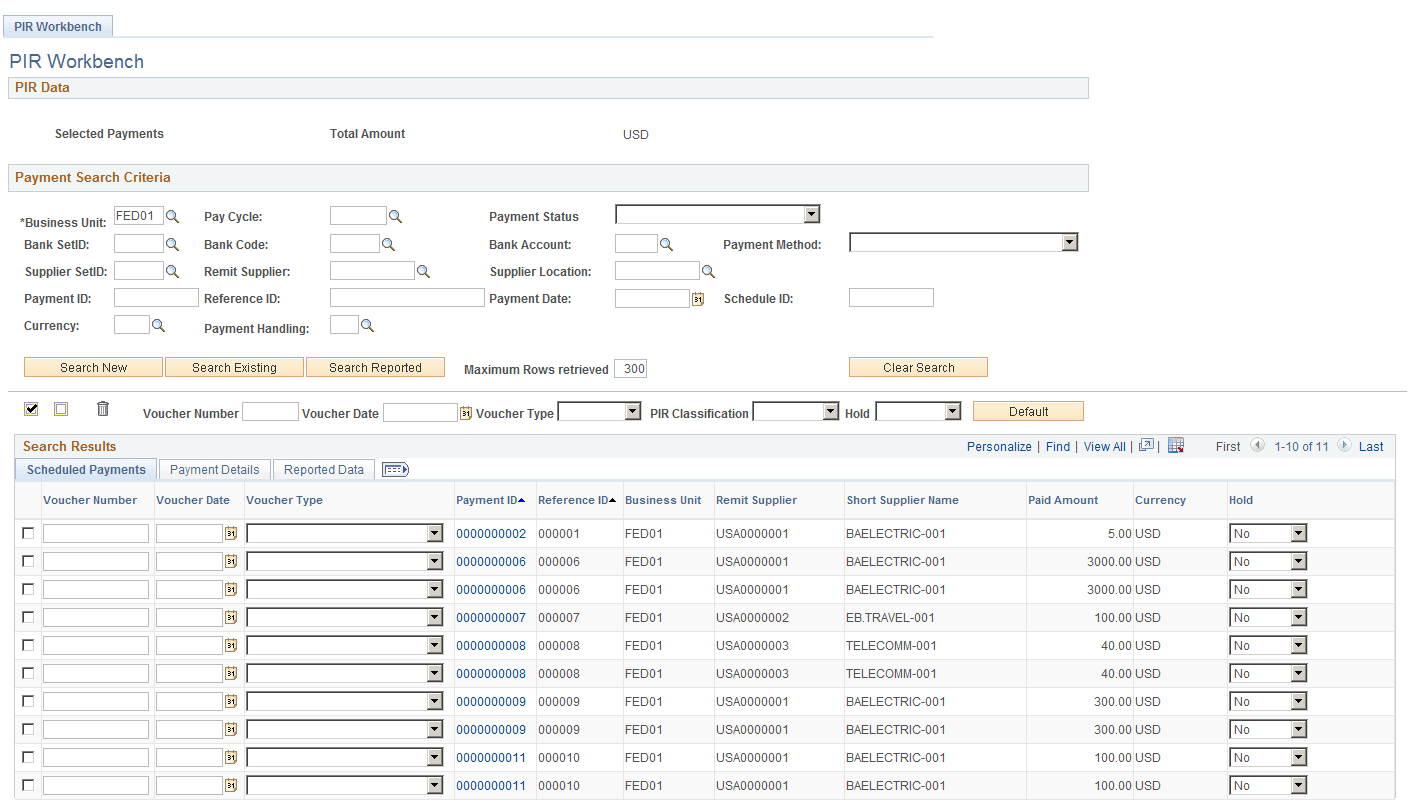Open the Payment Method dropdown
This screenshot has height=811, width=1416.
point(1068,241)
